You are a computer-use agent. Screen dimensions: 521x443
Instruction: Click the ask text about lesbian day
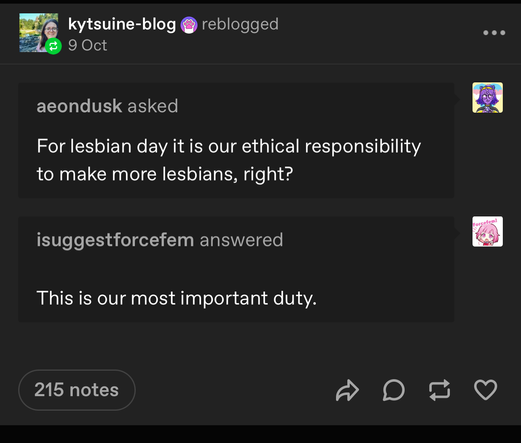point(229,160)
